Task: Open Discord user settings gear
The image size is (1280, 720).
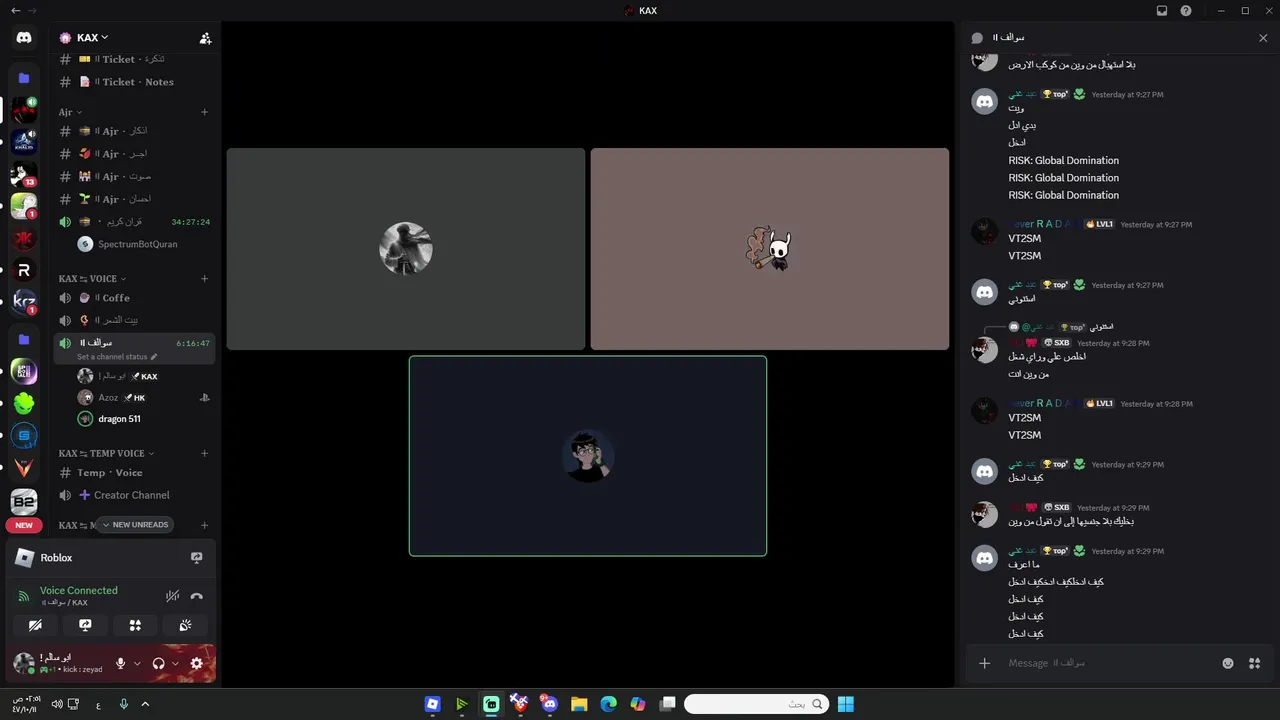Action: coord(196,663)
